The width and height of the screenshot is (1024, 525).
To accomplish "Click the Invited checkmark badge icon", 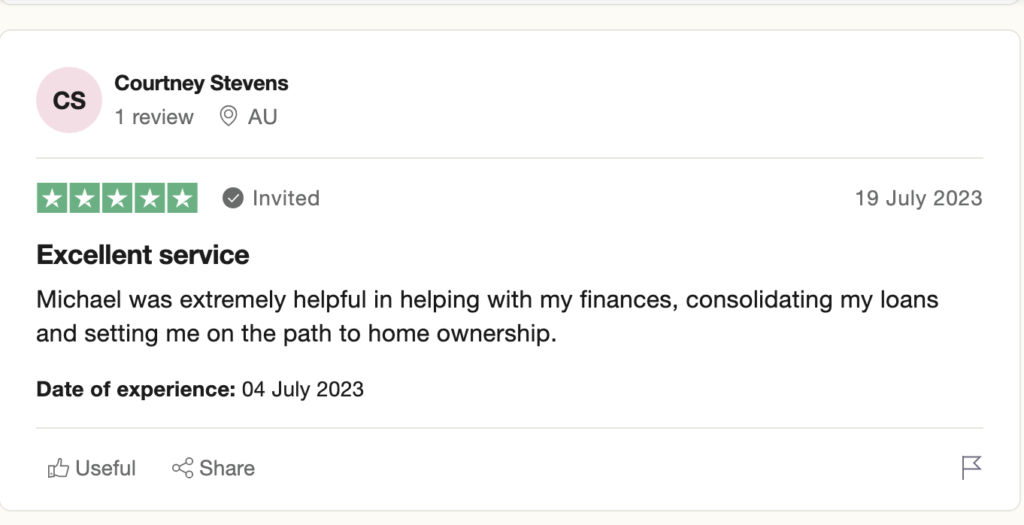I will pyautogui.click(x=233, y=198).
